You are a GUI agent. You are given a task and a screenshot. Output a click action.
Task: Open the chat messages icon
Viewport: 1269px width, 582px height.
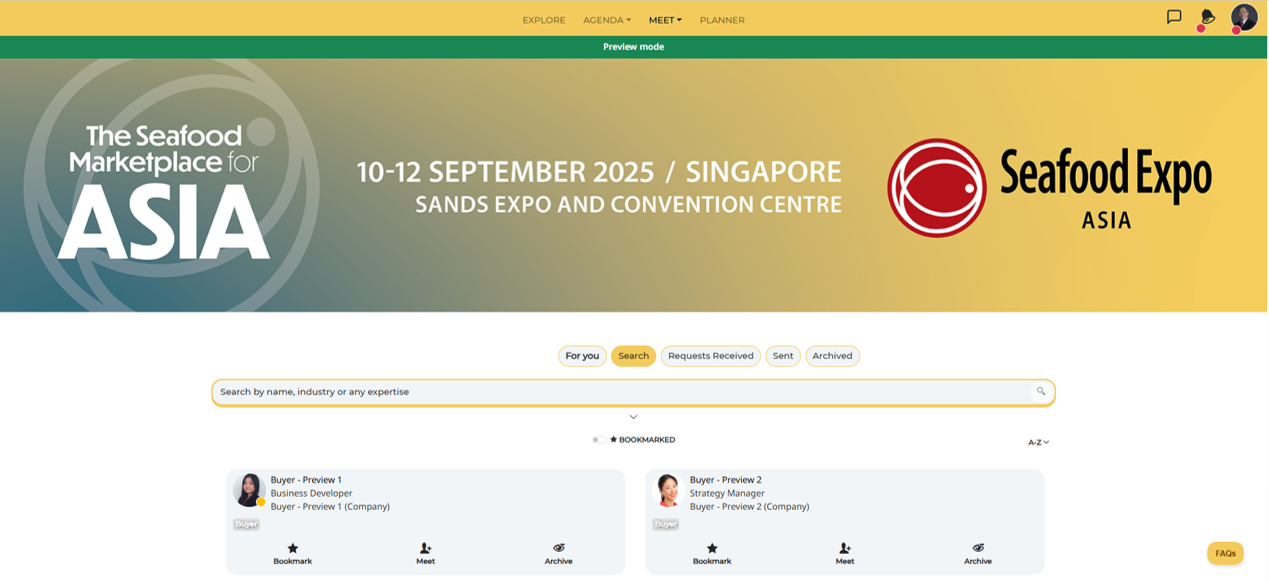point(1174,17)
